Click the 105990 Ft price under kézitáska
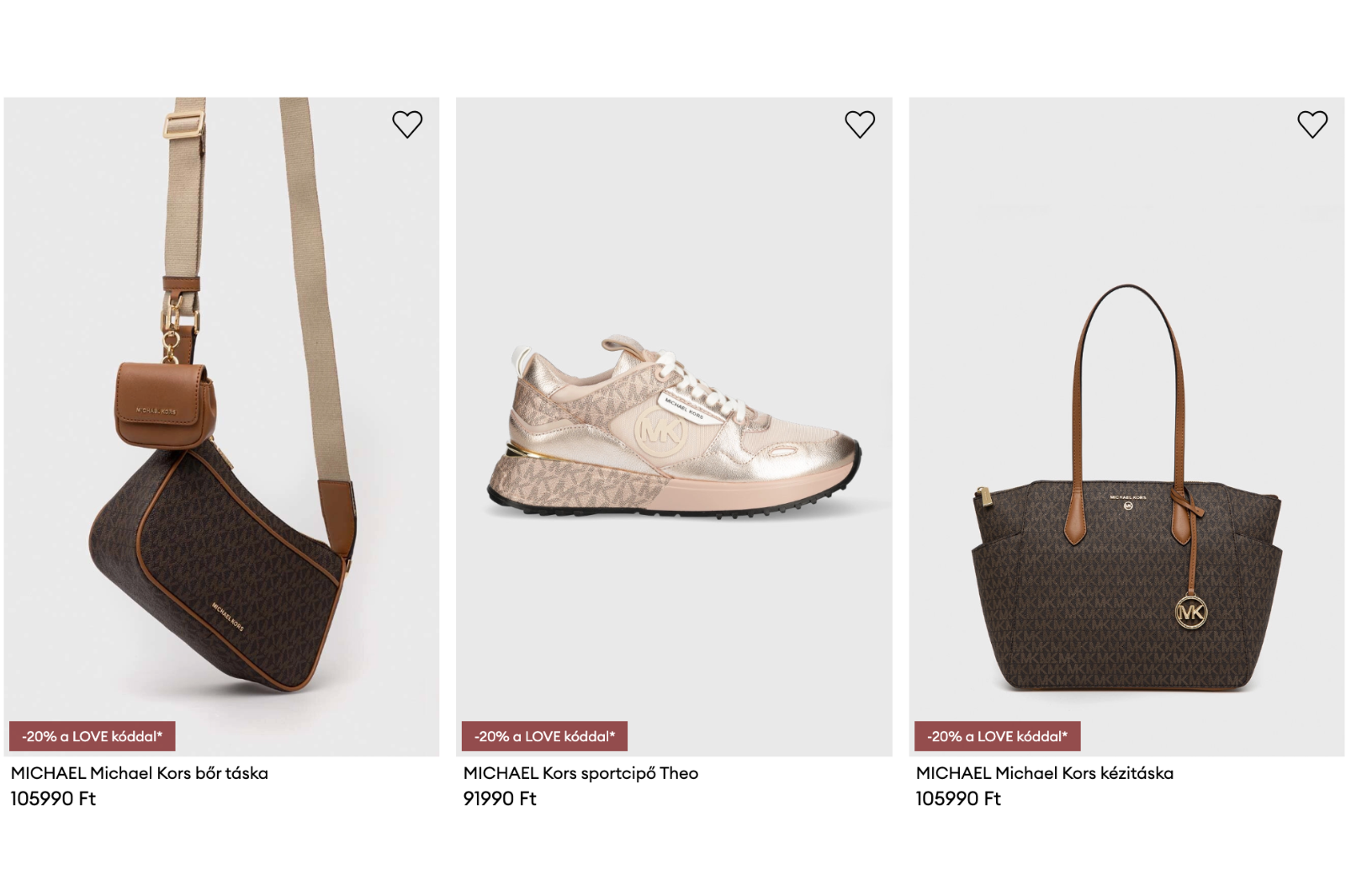Image resolution: width=1346 pixels, height=896 pixels. click(x=958, y=798)
